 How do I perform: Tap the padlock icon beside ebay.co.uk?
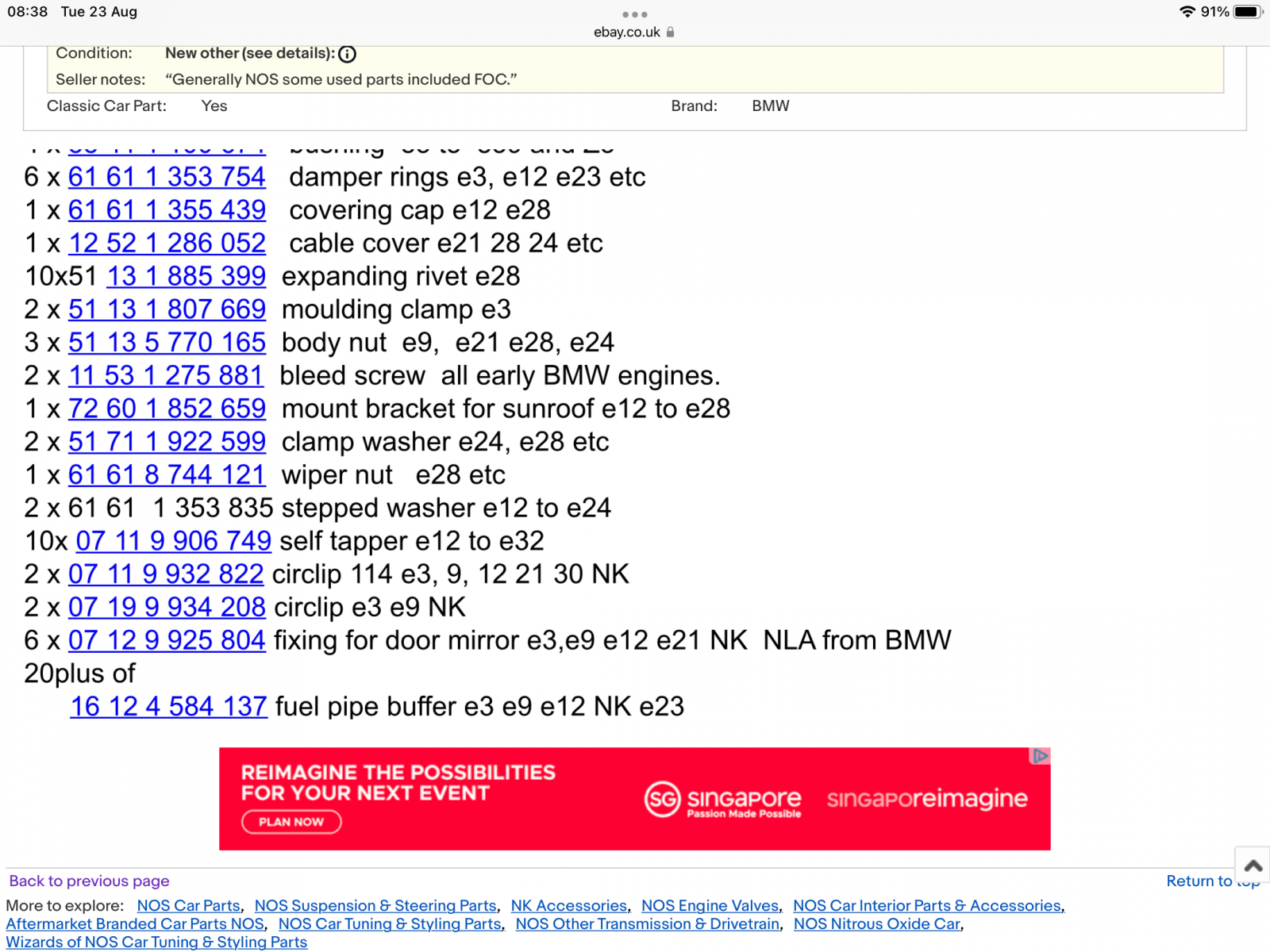671,33
